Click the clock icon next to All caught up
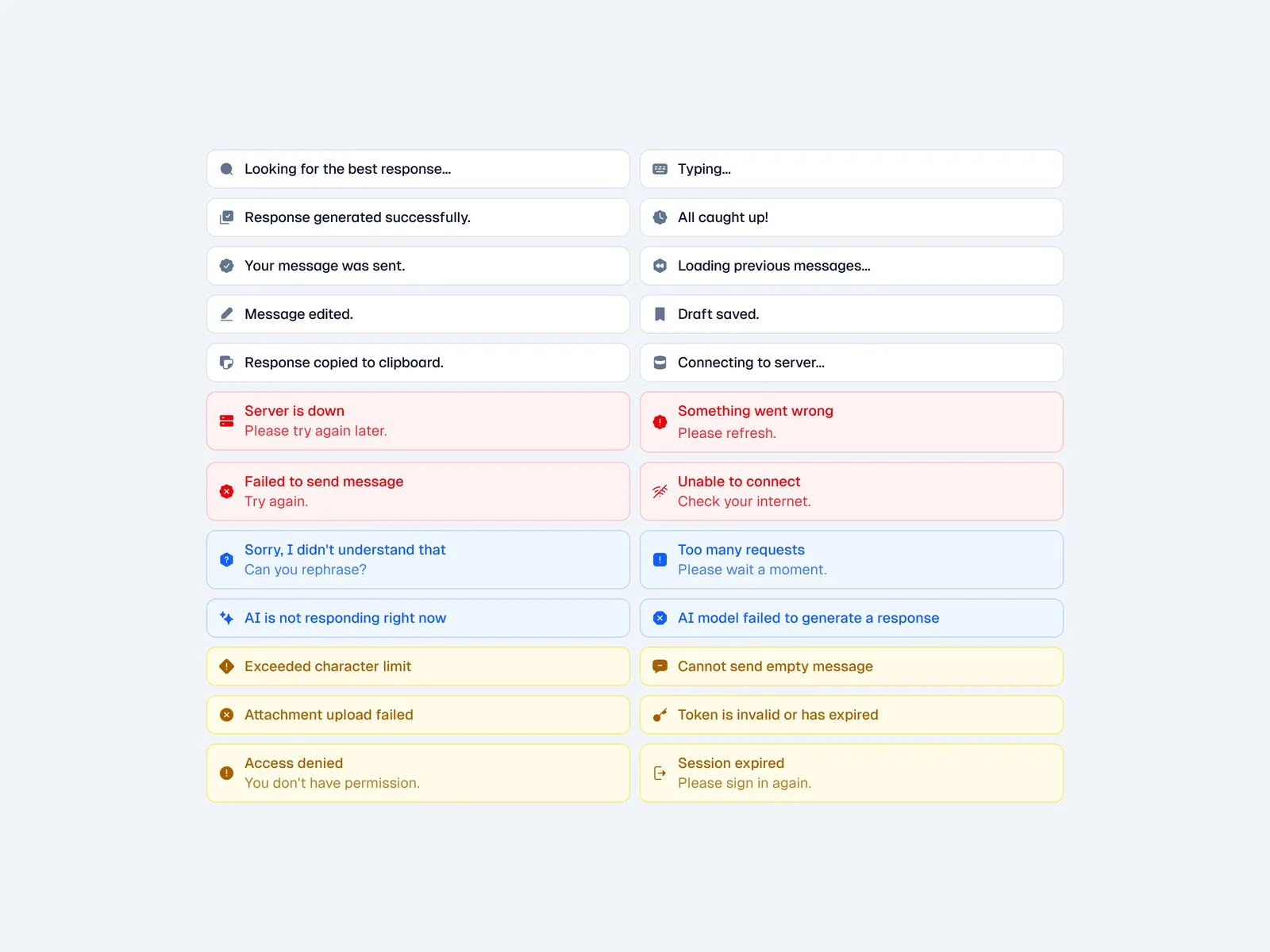Viewport: 1270px width, 952px height. [660, 217]
